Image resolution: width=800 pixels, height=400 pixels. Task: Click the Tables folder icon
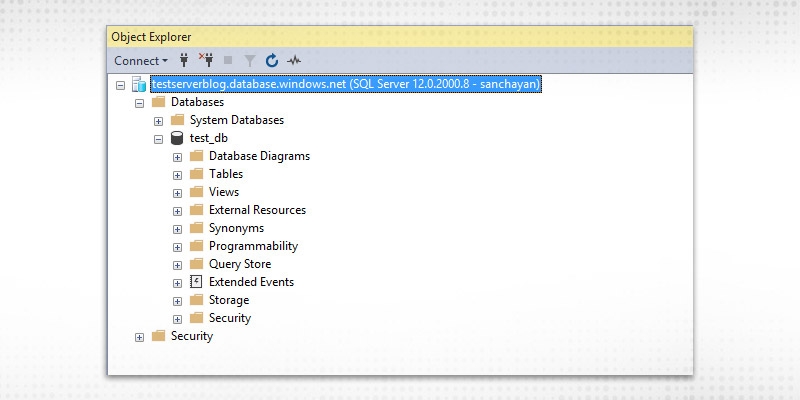[196, 174]
